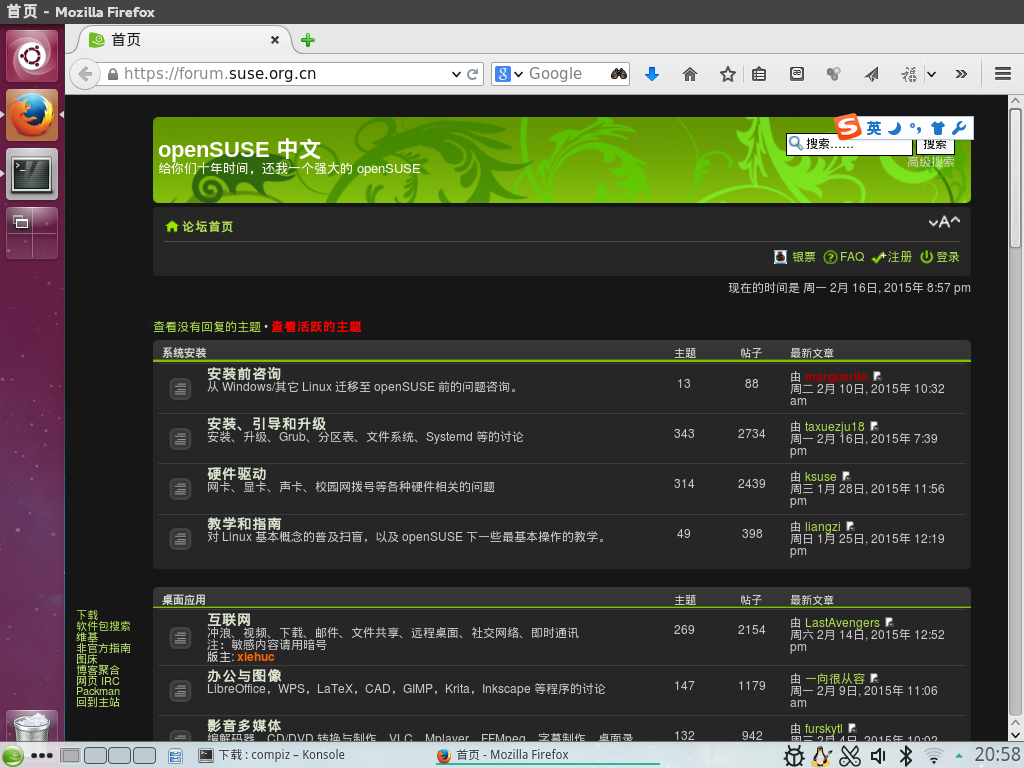View latest post icon next to taxuezju18
Viewport: 1024px width, 768px height.
tap(874, 426)
